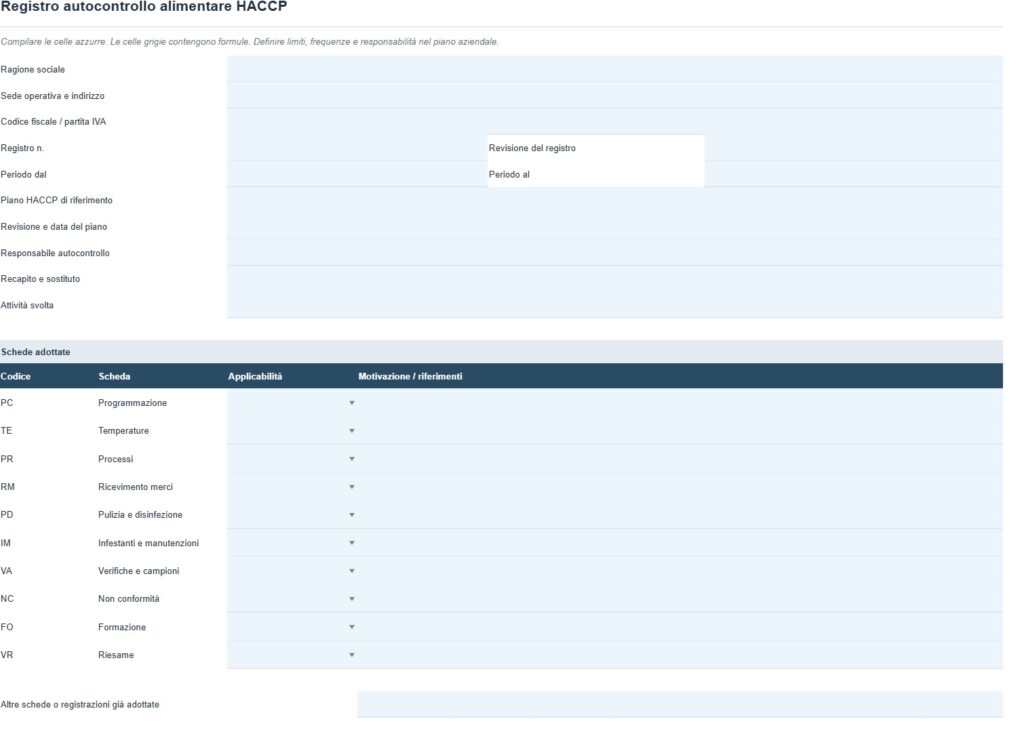Open Applicabilità dropdown for Infestanti e manutenzioni
1024x736 pixels.
point(351,543)
